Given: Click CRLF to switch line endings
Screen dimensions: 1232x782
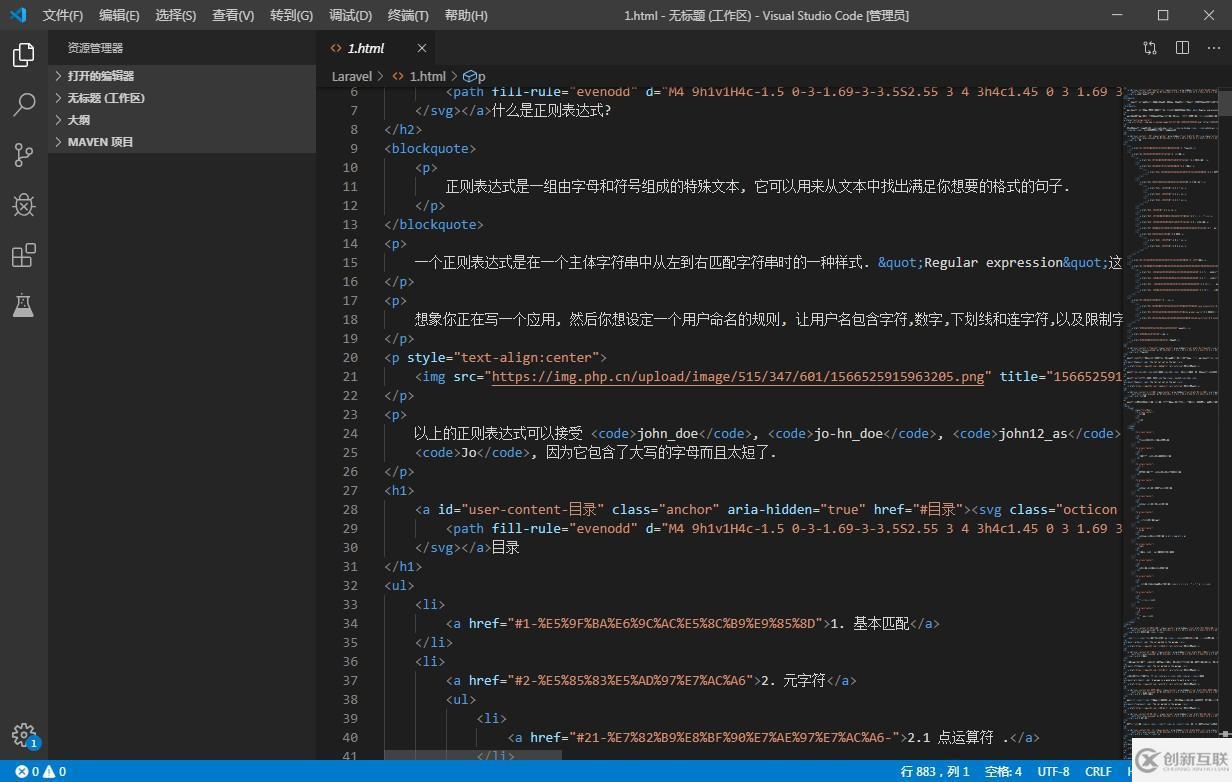Looking at the screenshot, I should point(1097,771).
